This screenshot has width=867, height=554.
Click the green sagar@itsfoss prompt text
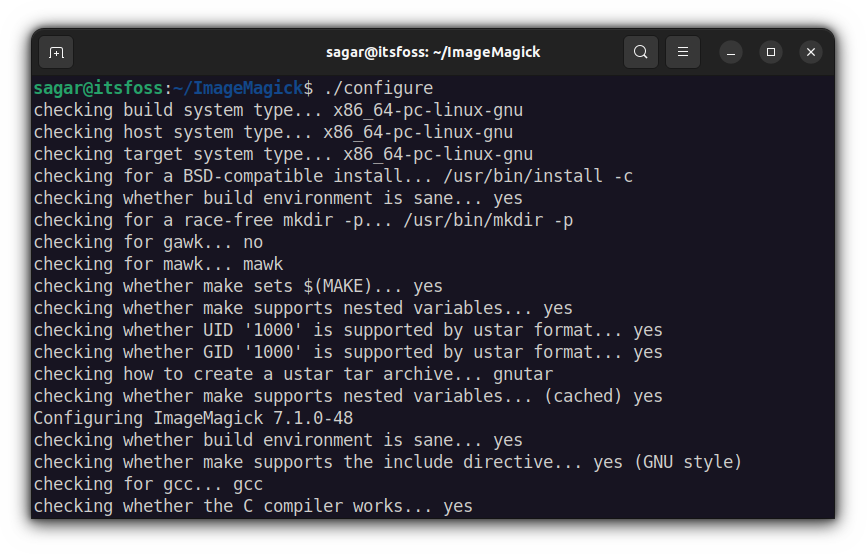[98, 88]
